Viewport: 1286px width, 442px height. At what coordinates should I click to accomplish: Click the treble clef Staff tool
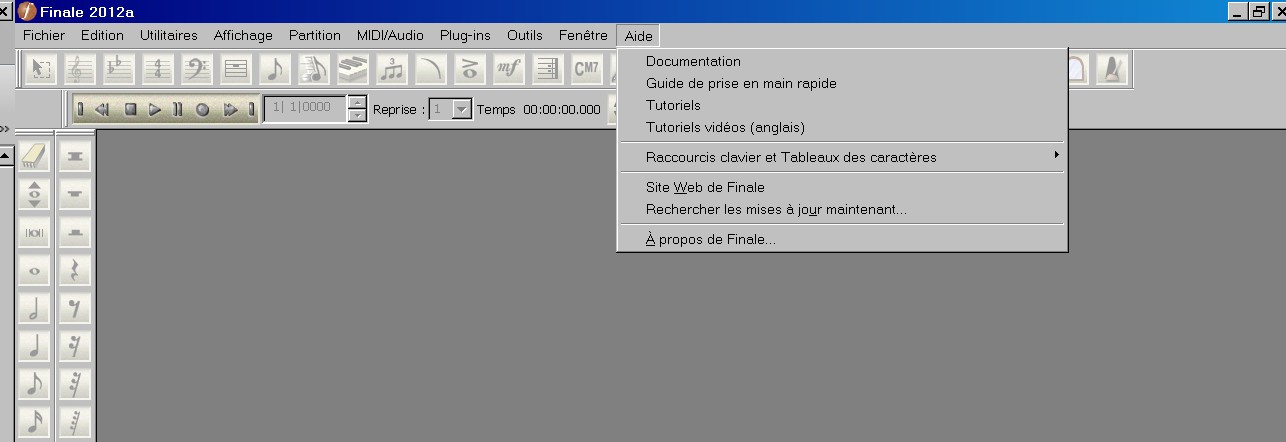(x=80, y=69)
